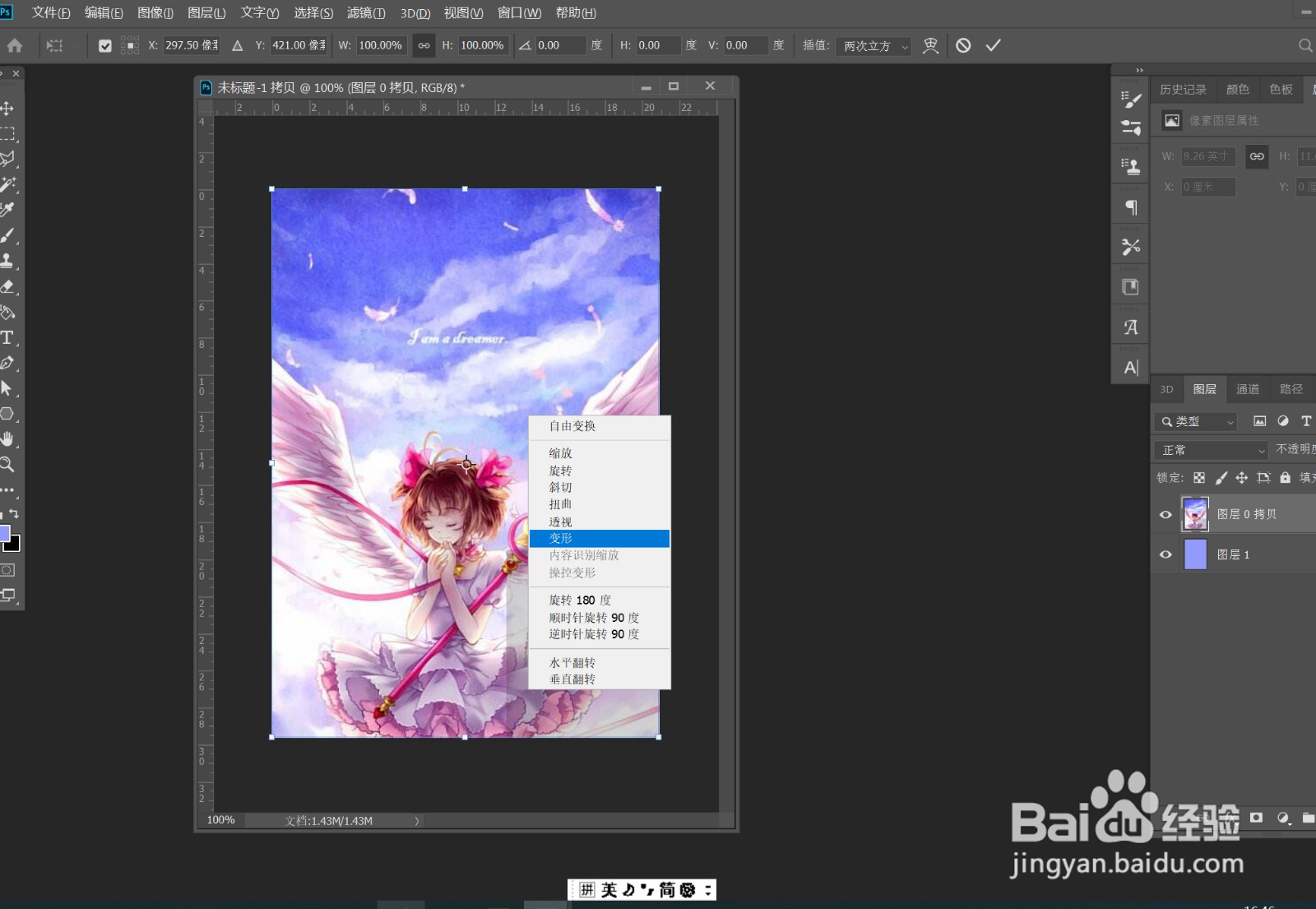Select the Clone Stamp tool
The height and width of the screenshot is (909, 1316).
click(7, 261)
